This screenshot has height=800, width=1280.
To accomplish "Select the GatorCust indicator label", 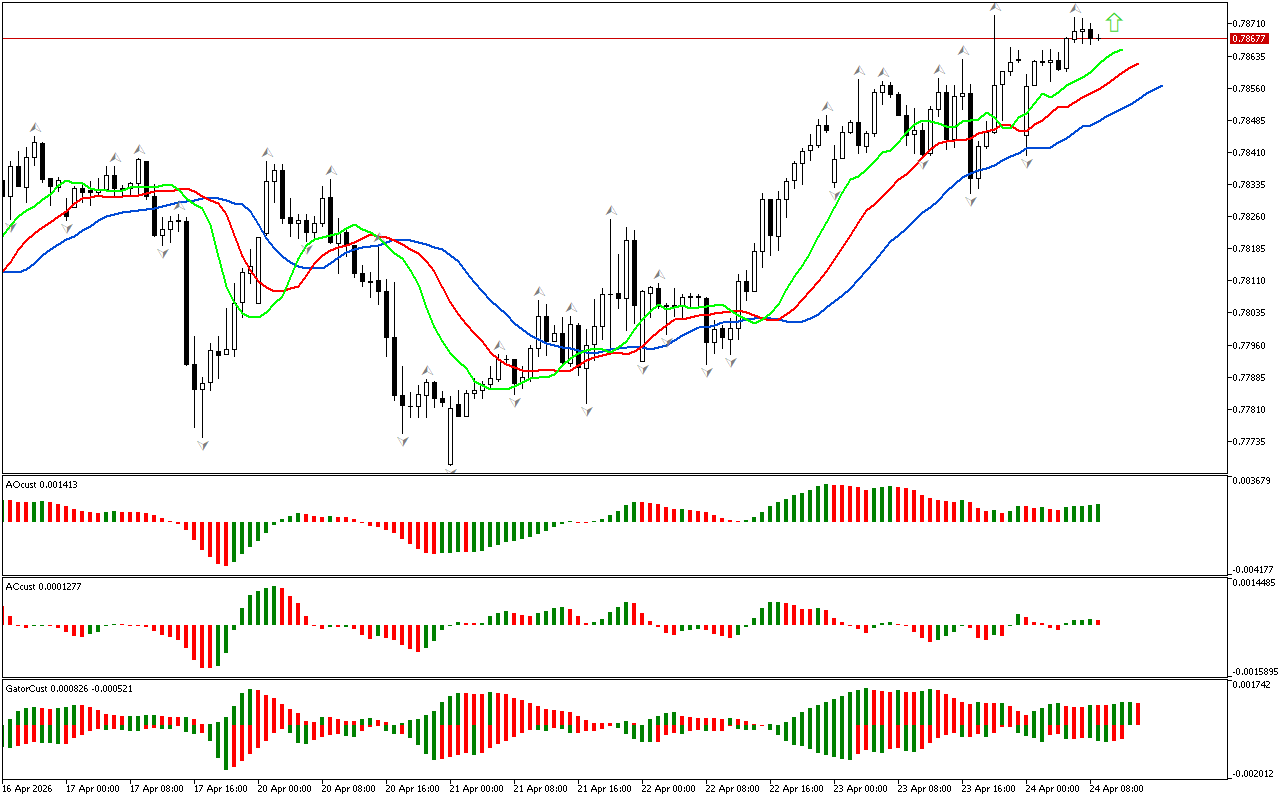I will pyautogui.click(x=68, y=688).
